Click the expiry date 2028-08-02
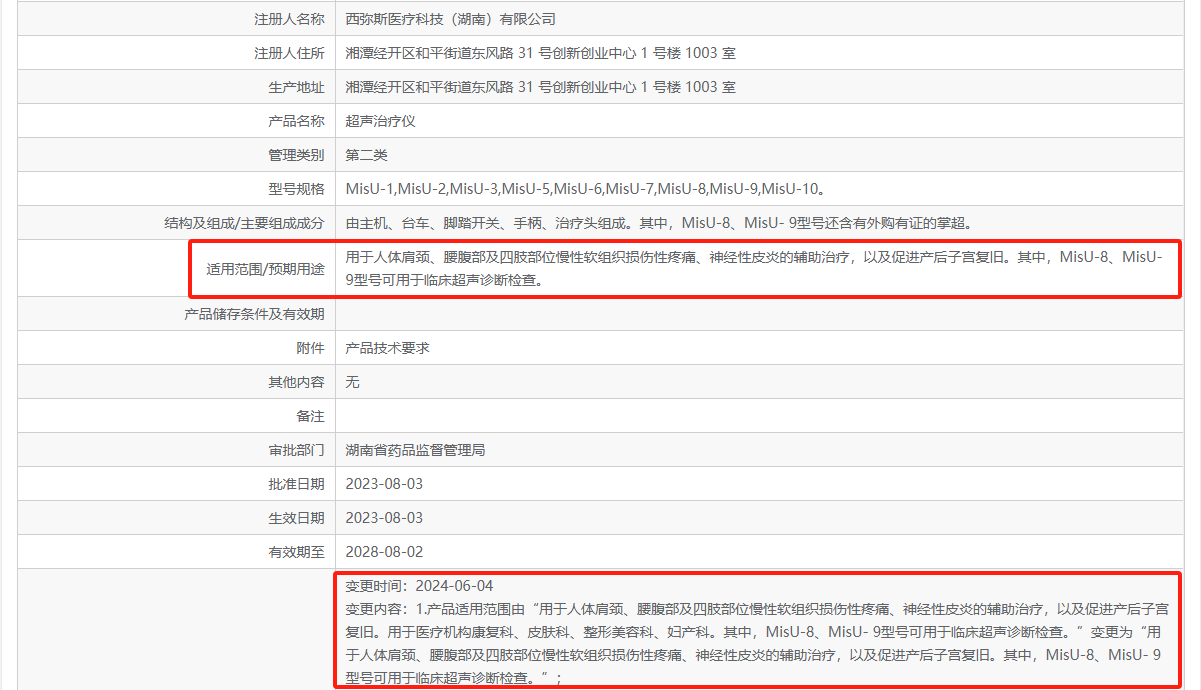Viewport: 1201px width, 690px height. click(384, 552)
